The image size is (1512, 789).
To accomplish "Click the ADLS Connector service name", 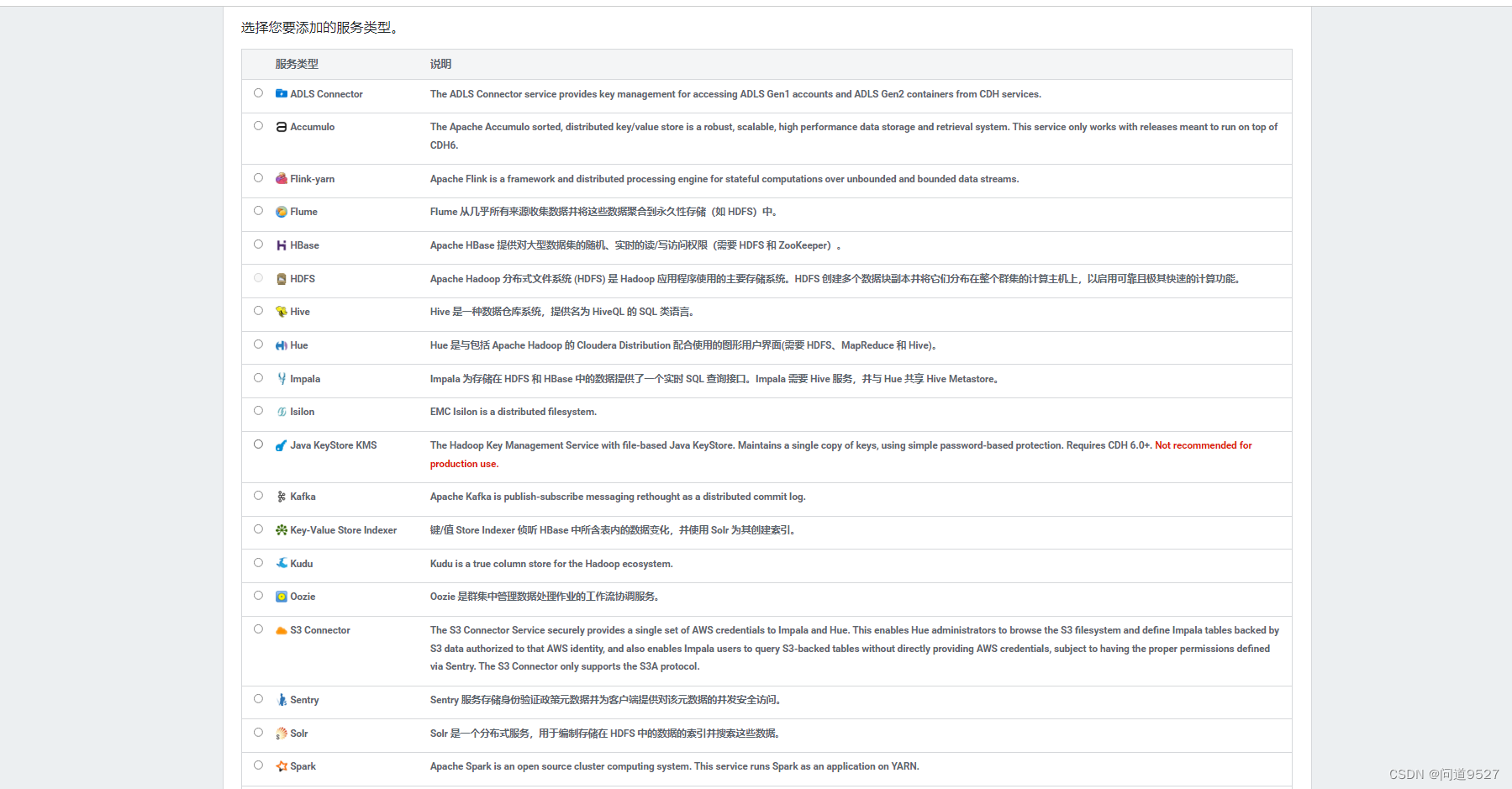I will [326, 94].
